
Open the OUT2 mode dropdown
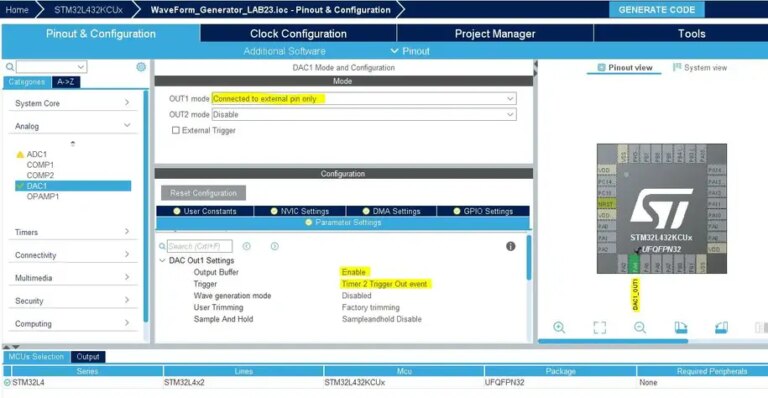(363, 115)
